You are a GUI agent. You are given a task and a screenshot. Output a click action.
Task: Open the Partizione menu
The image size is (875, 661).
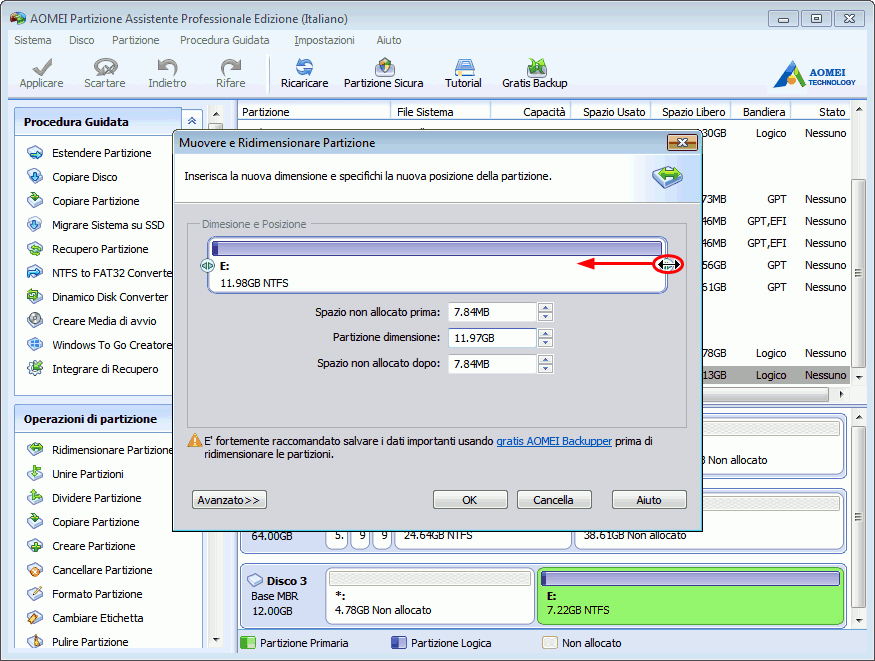(136, 40)
